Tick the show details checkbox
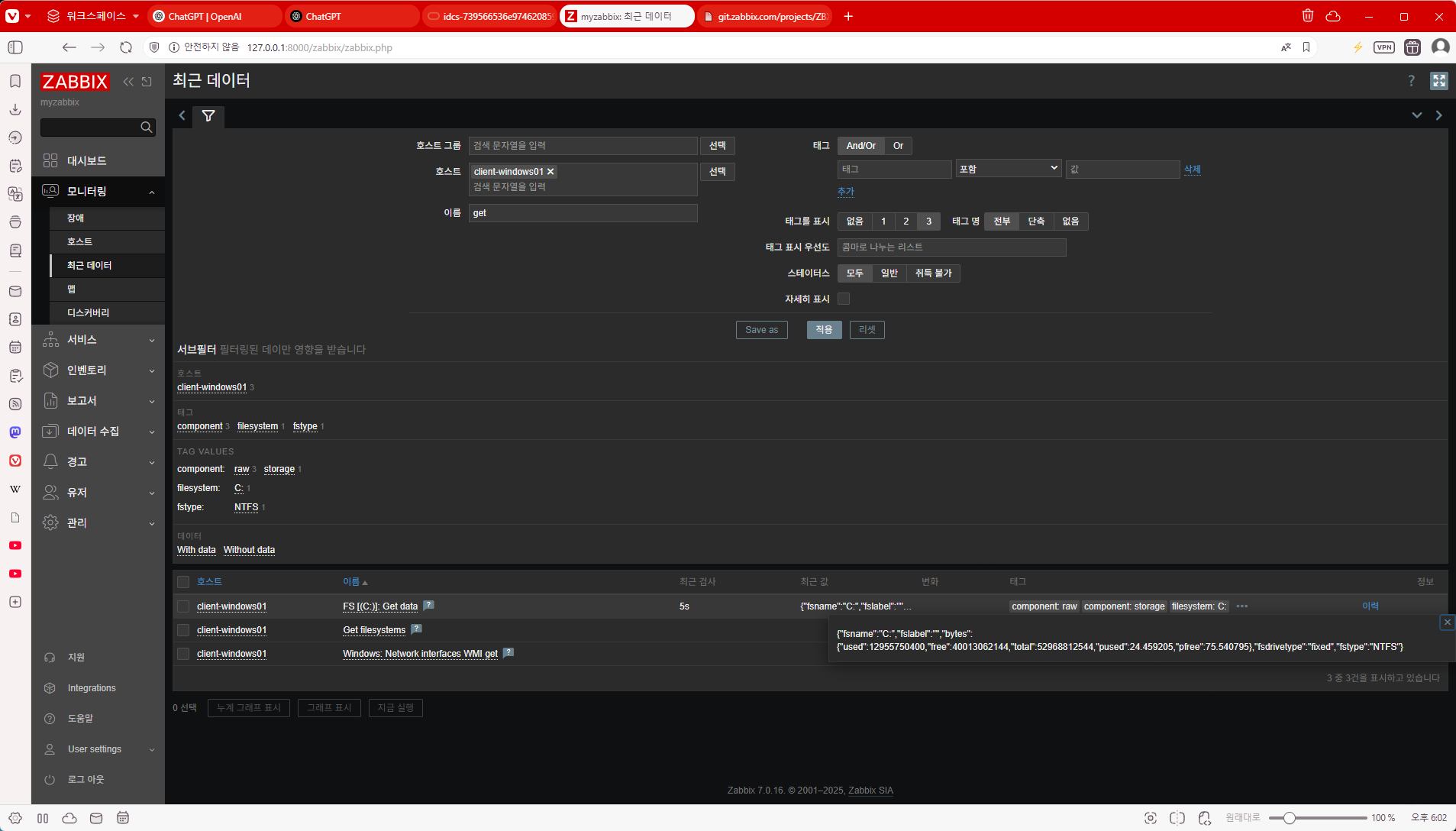The width and height of the screenshot is (1456, 831). point(844,299)
